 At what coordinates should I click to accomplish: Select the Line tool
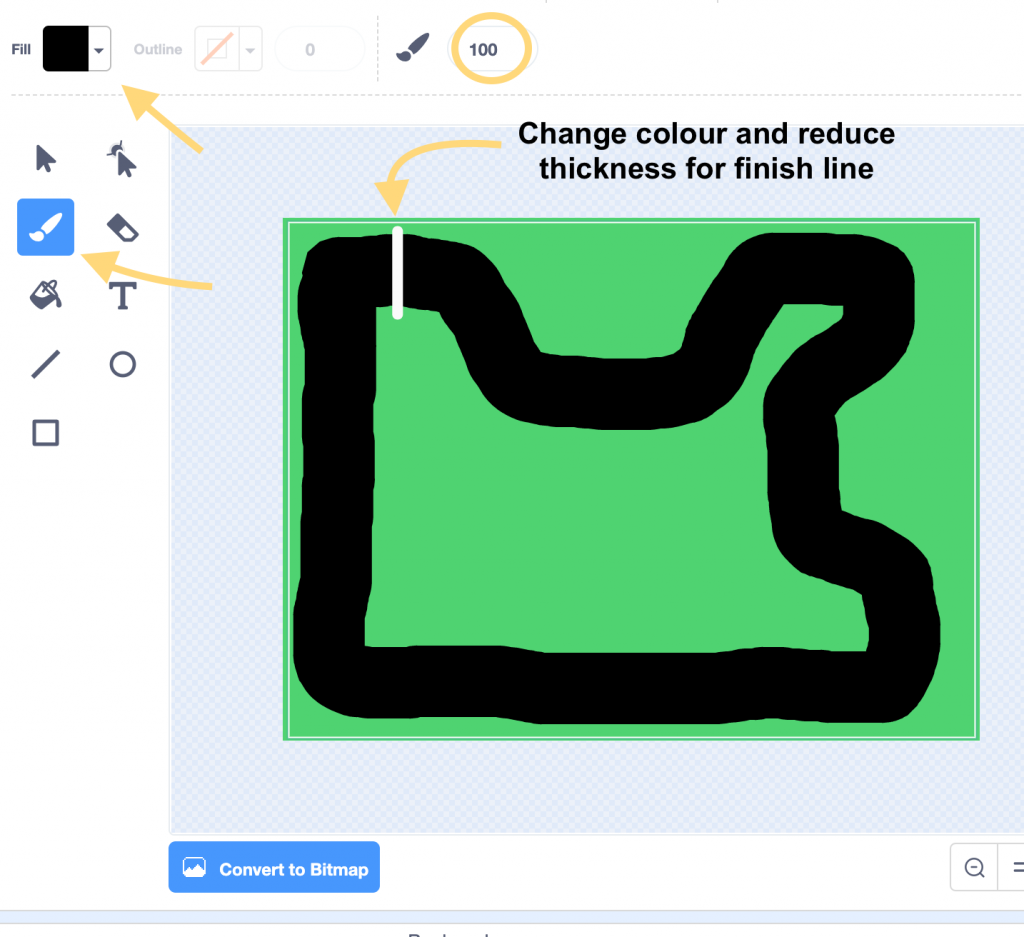click(46, 364)
